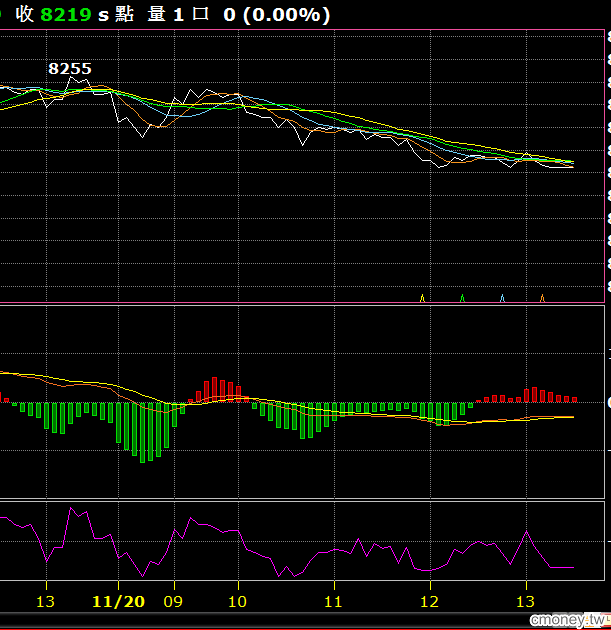Click the rightmost 13 hour axis label
The height and width of the screenshot is (630, 611).
526,602
